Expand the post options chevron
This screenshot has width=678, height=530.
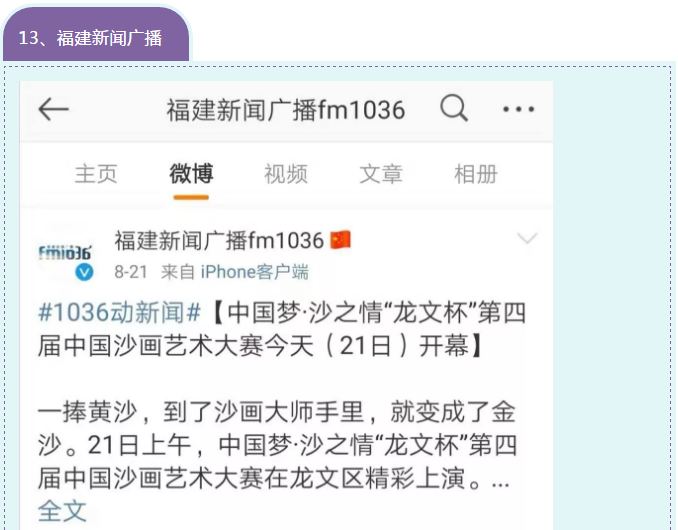[527, 238]
